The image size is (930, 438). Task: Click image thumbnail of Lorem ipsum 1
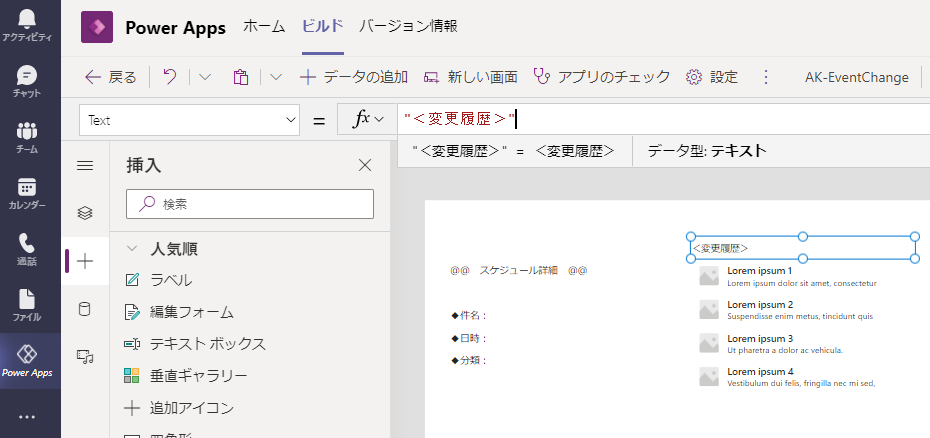[709, 276]
